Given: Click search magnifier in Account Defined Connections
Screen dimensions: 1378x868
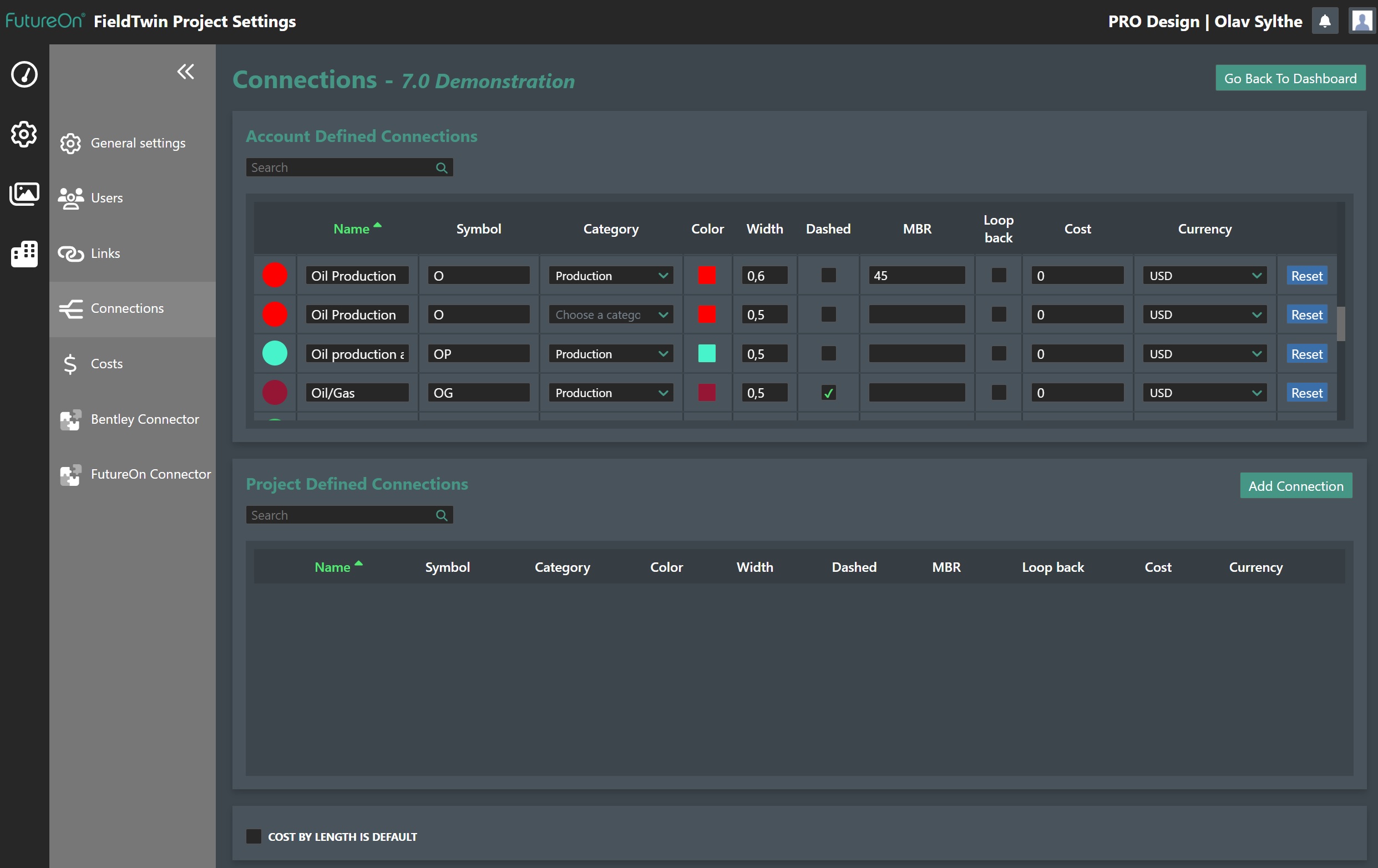Looking at the screenshot, I should (441, 167).
